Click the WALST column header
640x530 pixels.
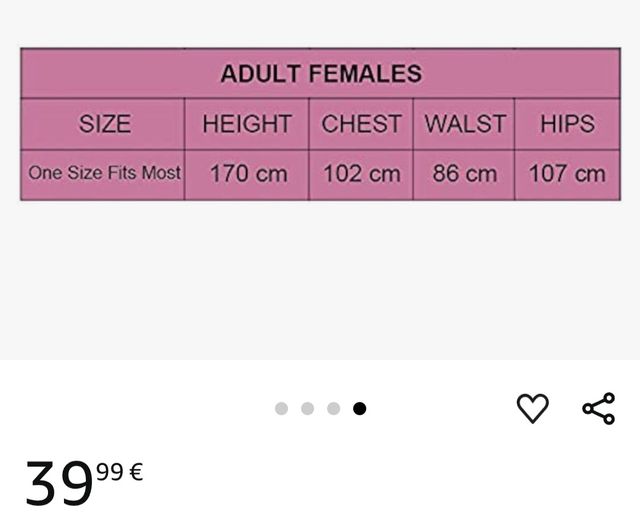tap(464, 124)
